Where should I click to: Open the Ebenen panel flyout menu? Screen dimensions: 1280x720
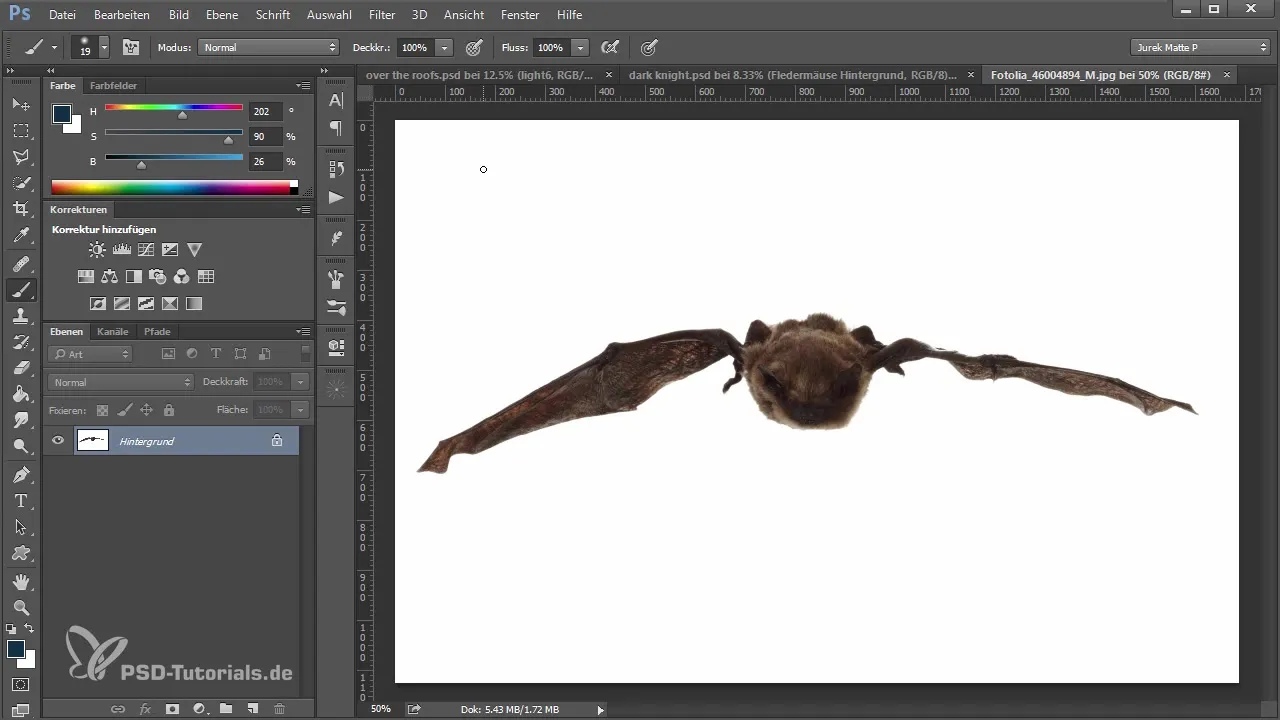tap(303, 332)
